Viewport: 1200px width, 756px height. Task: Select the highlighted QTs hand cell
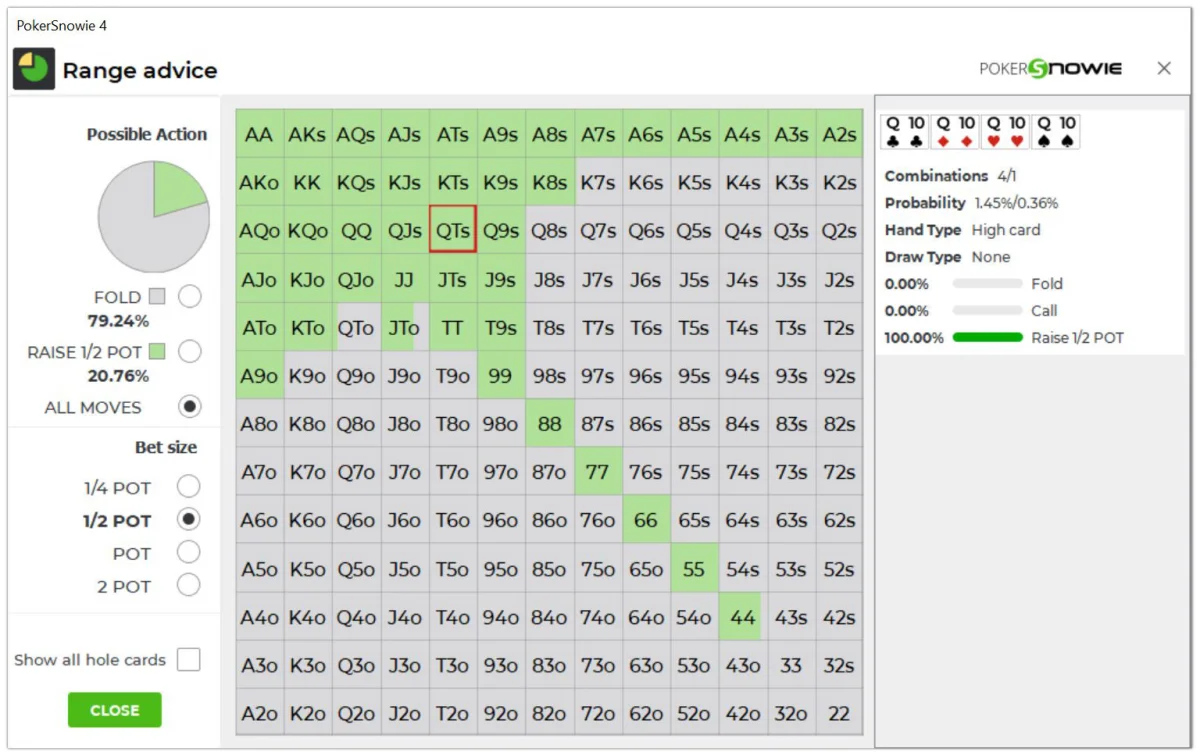[452, 230]
